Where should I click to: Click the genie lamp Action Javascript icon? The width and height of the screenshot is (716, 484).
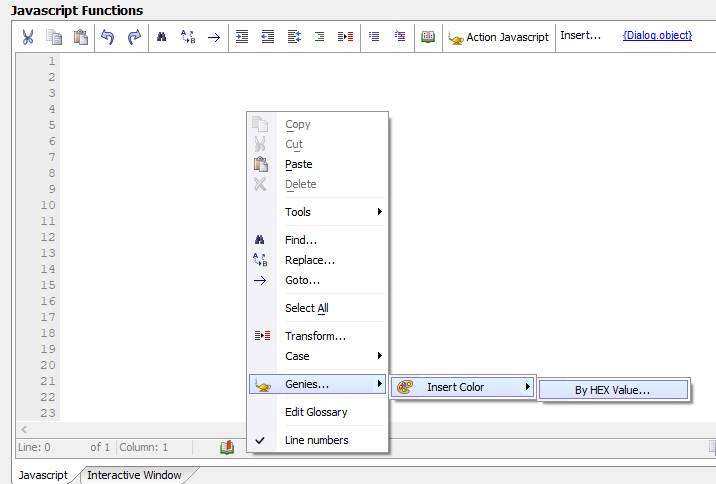click(456, 38)
